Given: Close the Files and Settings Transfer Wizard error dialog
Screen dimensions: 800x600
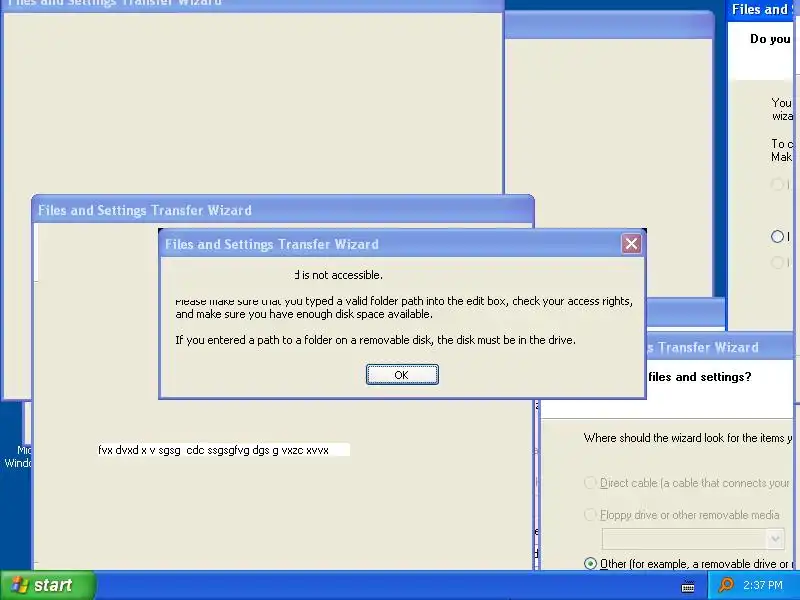Looking at the screenshot, I should [631, 244].
